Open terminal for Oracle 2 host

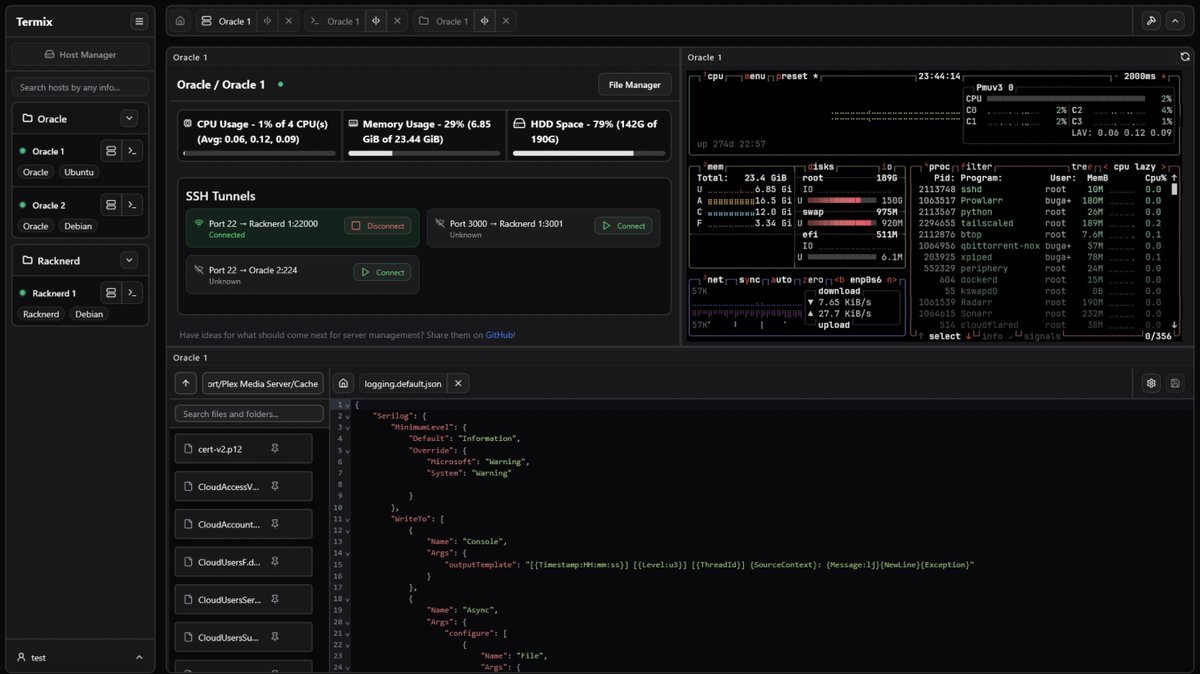coord(132,205)
